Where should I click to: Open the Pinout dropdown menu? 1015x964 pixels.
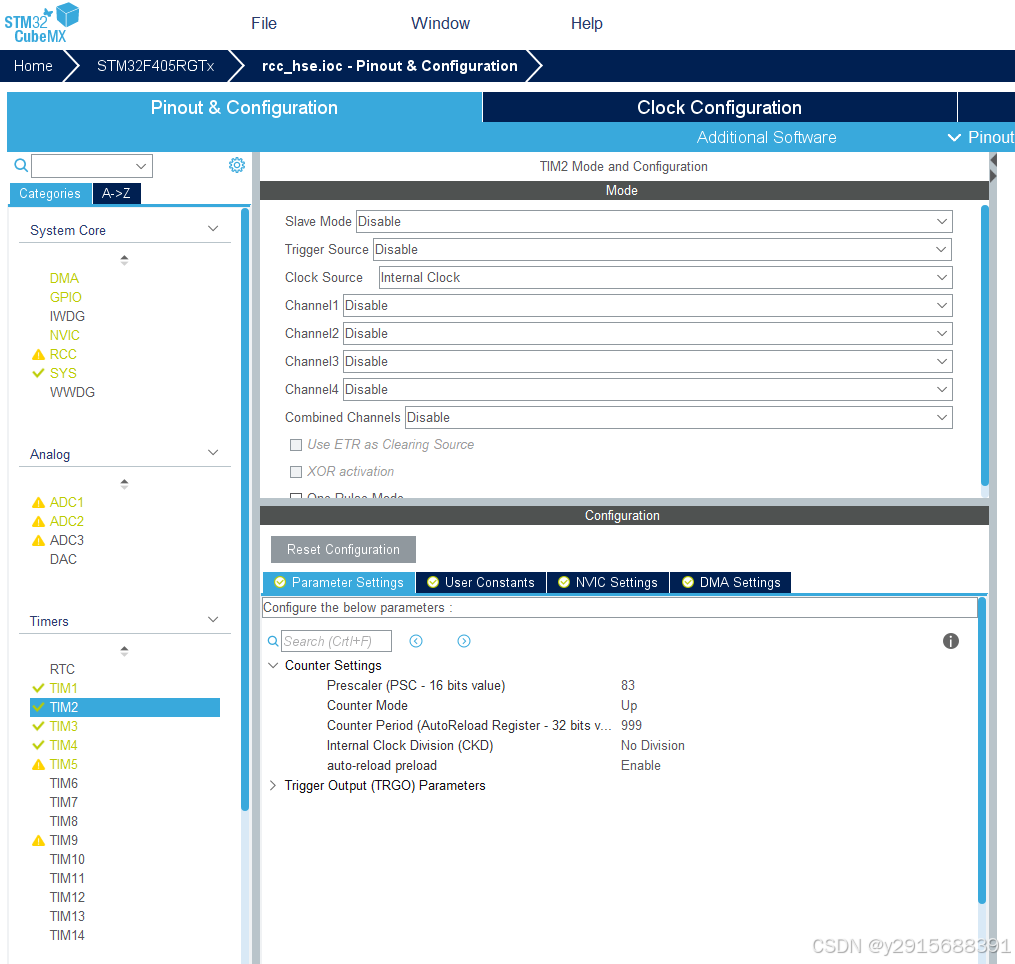980,137
